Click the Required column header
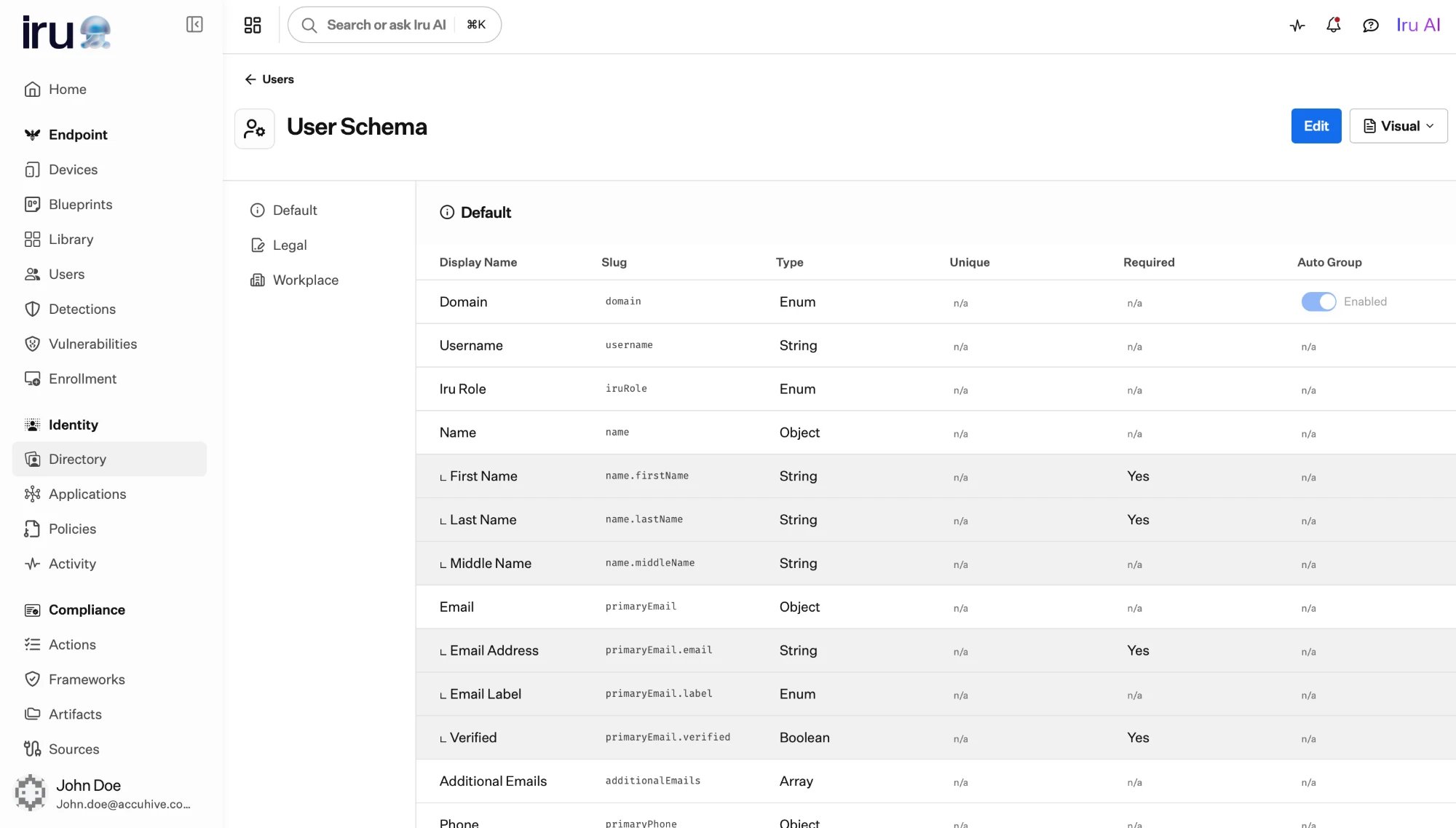 1148,262
